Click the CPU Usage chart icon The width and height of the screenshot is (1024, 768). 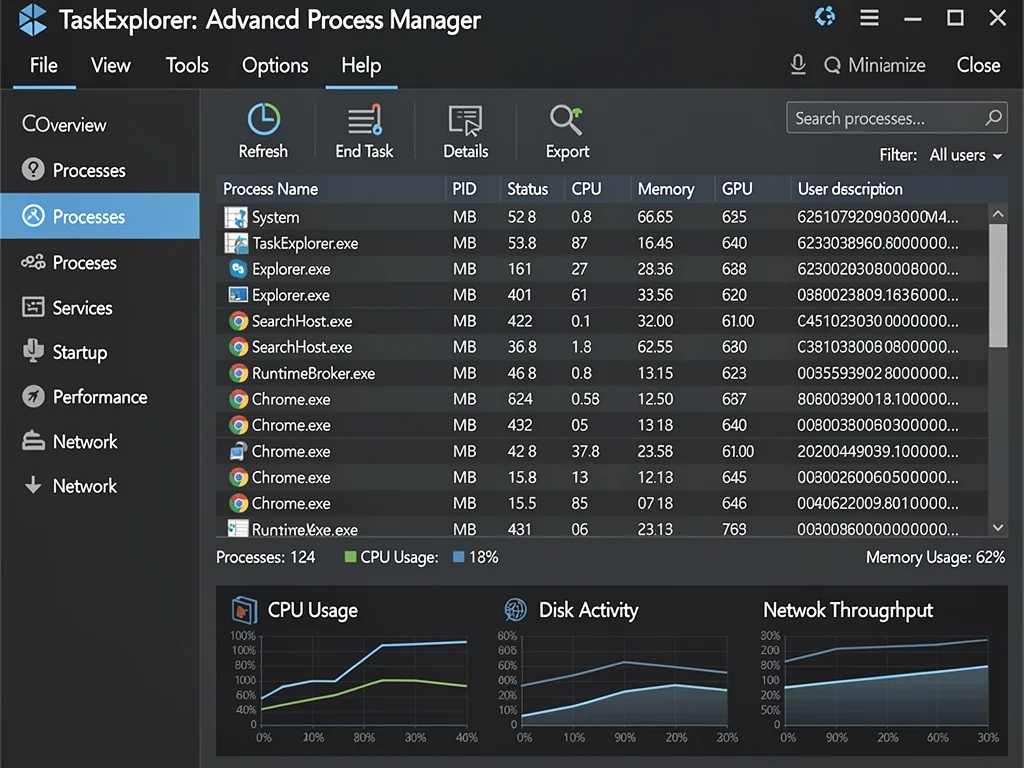(x=244, y=610)
